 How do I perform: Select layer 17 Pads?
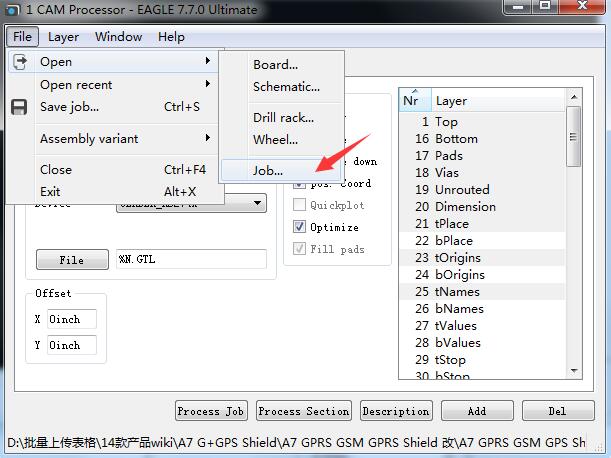tap(482, 156)
